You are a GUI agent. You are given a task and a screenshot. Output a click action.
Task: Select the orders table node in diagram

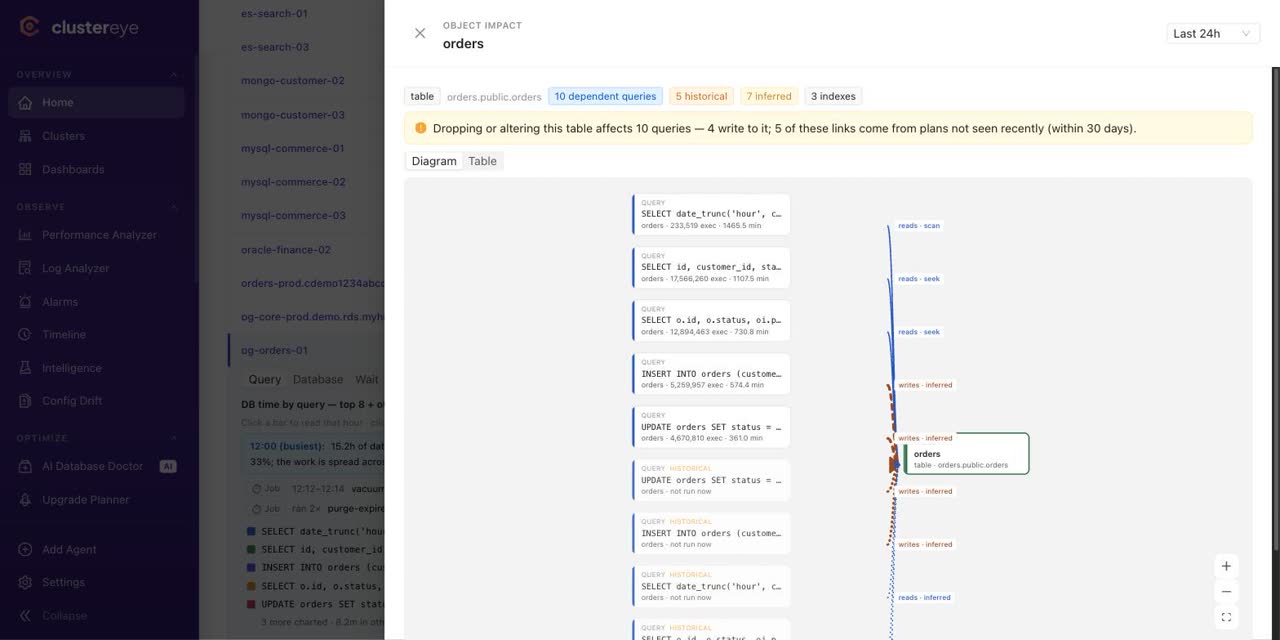point(966,454)
